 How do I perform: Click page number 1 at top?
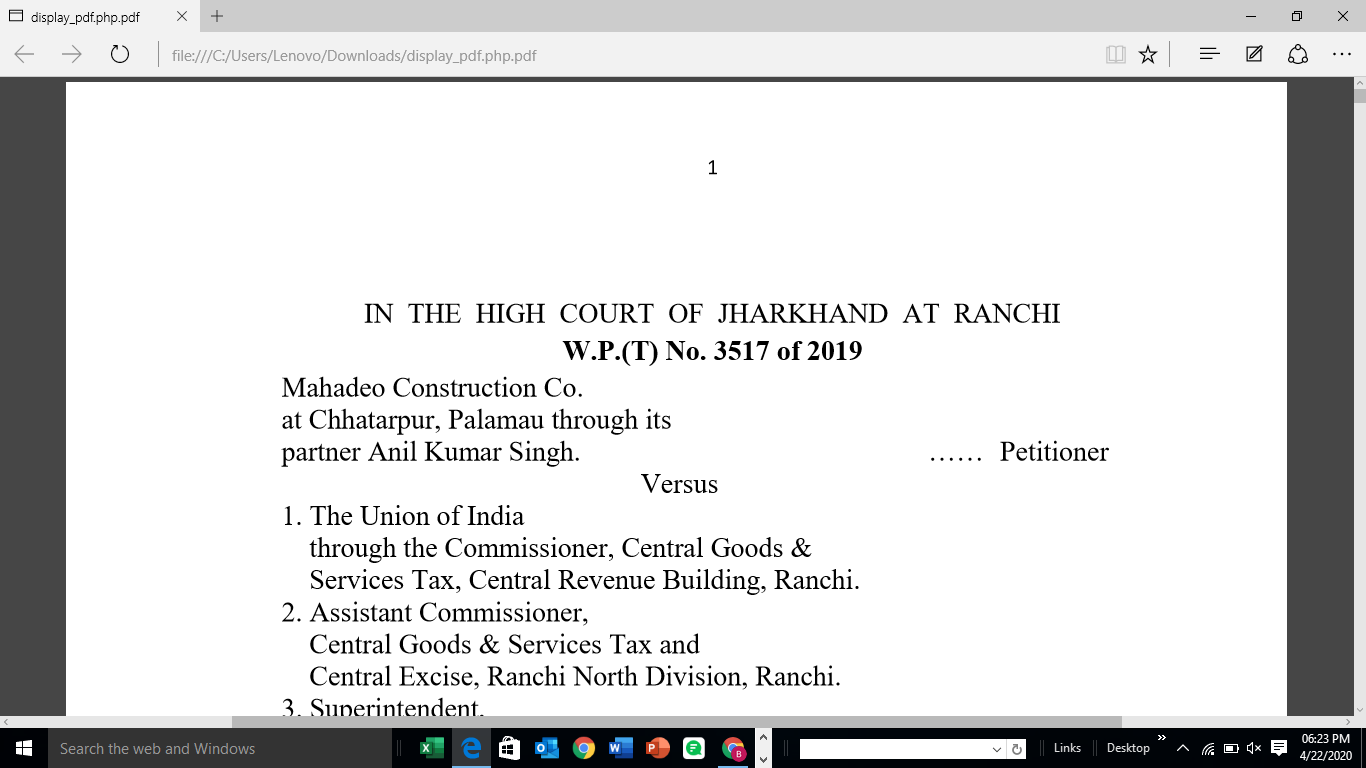point(712,168)
